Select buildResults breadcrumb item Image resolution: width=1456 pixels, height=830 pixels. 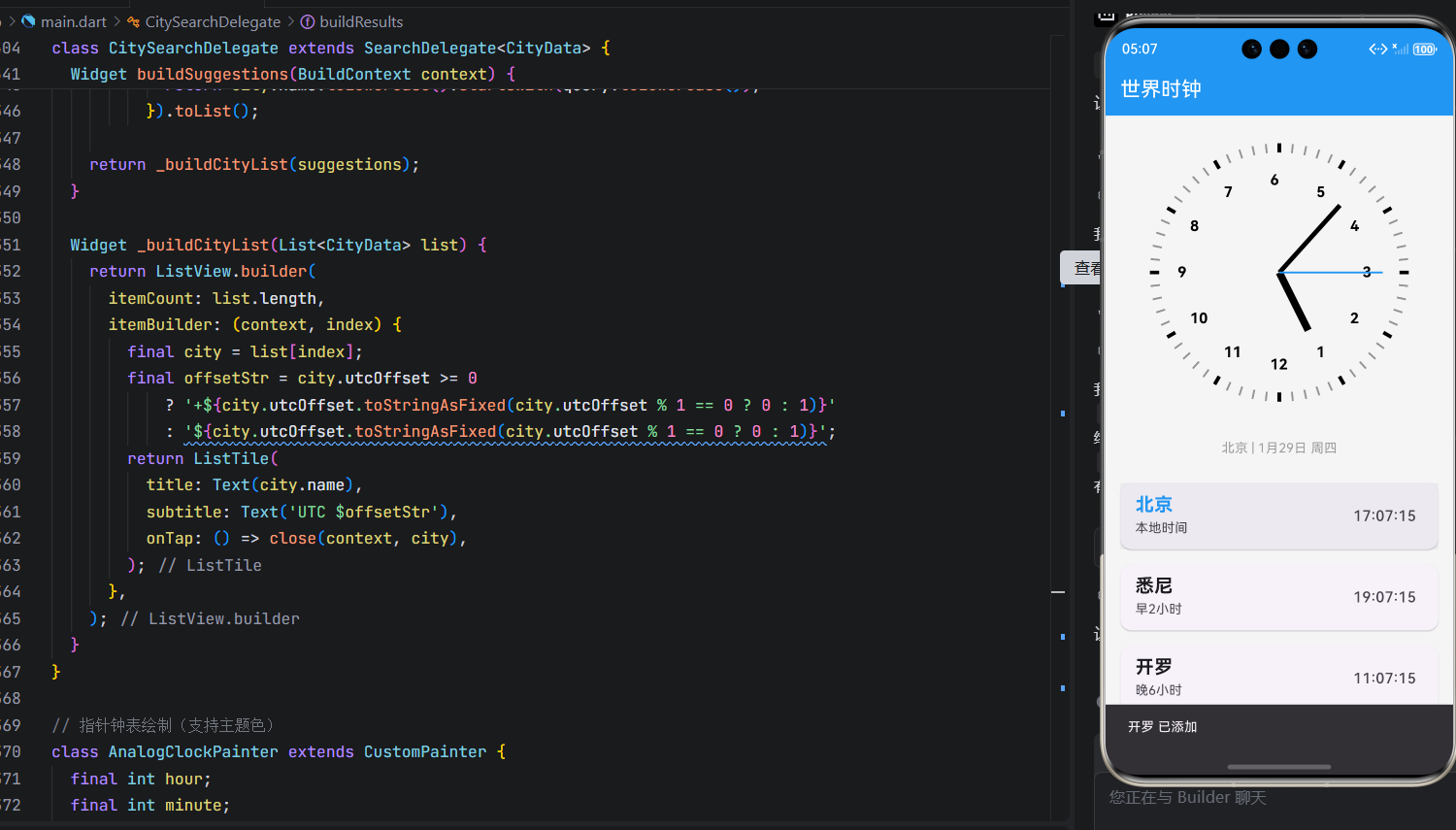[361, 21]
